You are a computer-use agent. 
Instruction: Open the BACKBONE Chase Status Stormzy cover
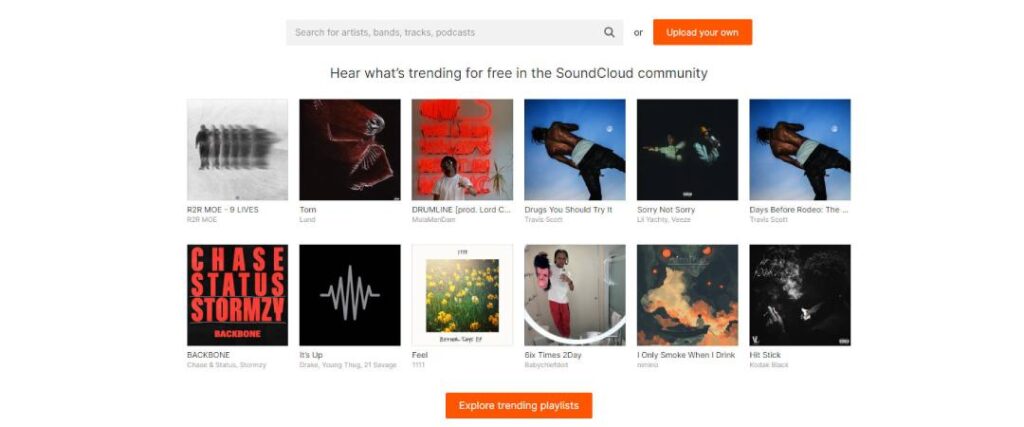click(x=237, y=295)
